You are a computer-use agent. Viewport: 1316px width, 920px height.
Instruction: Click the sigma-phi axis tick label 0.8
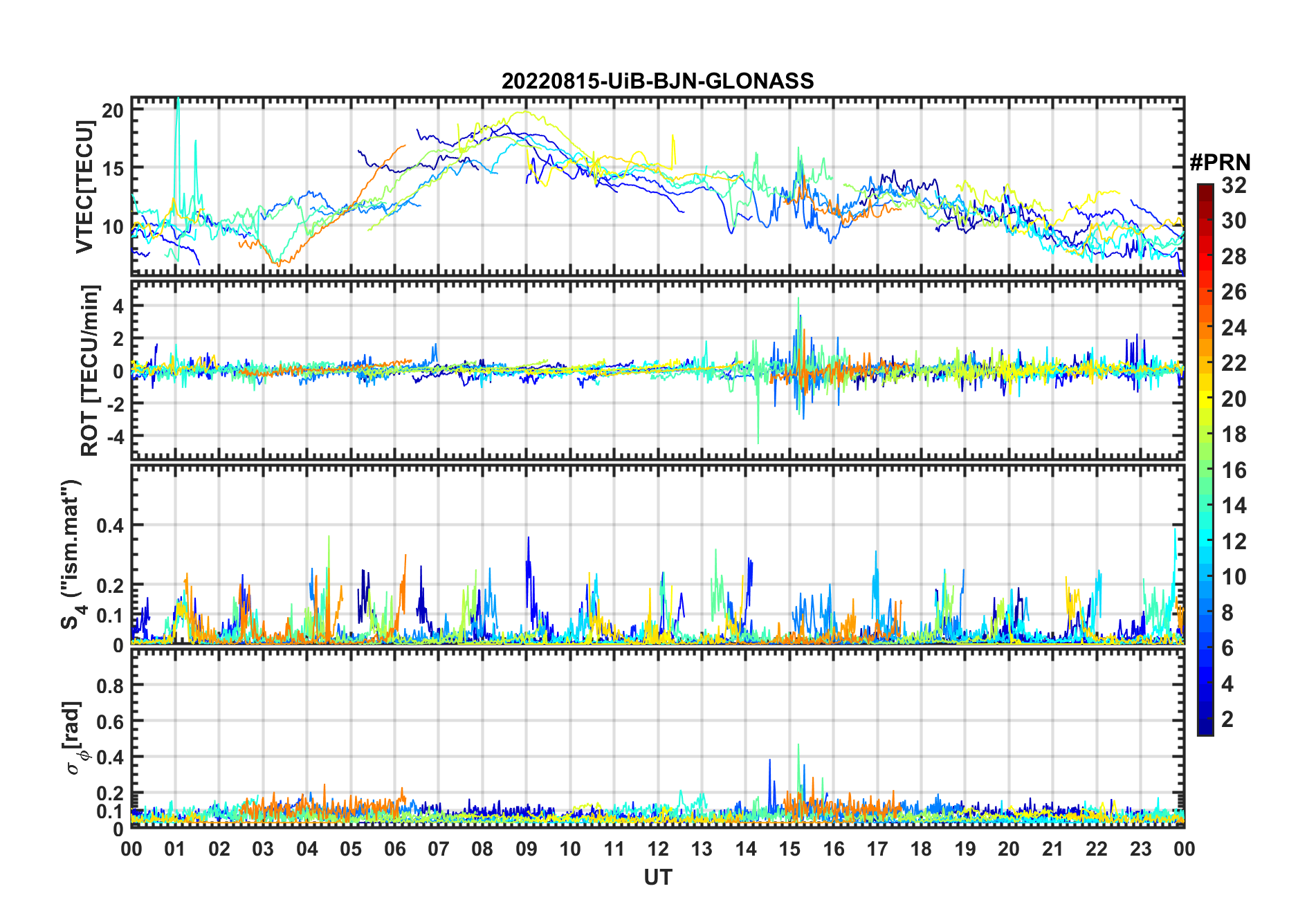110,686
